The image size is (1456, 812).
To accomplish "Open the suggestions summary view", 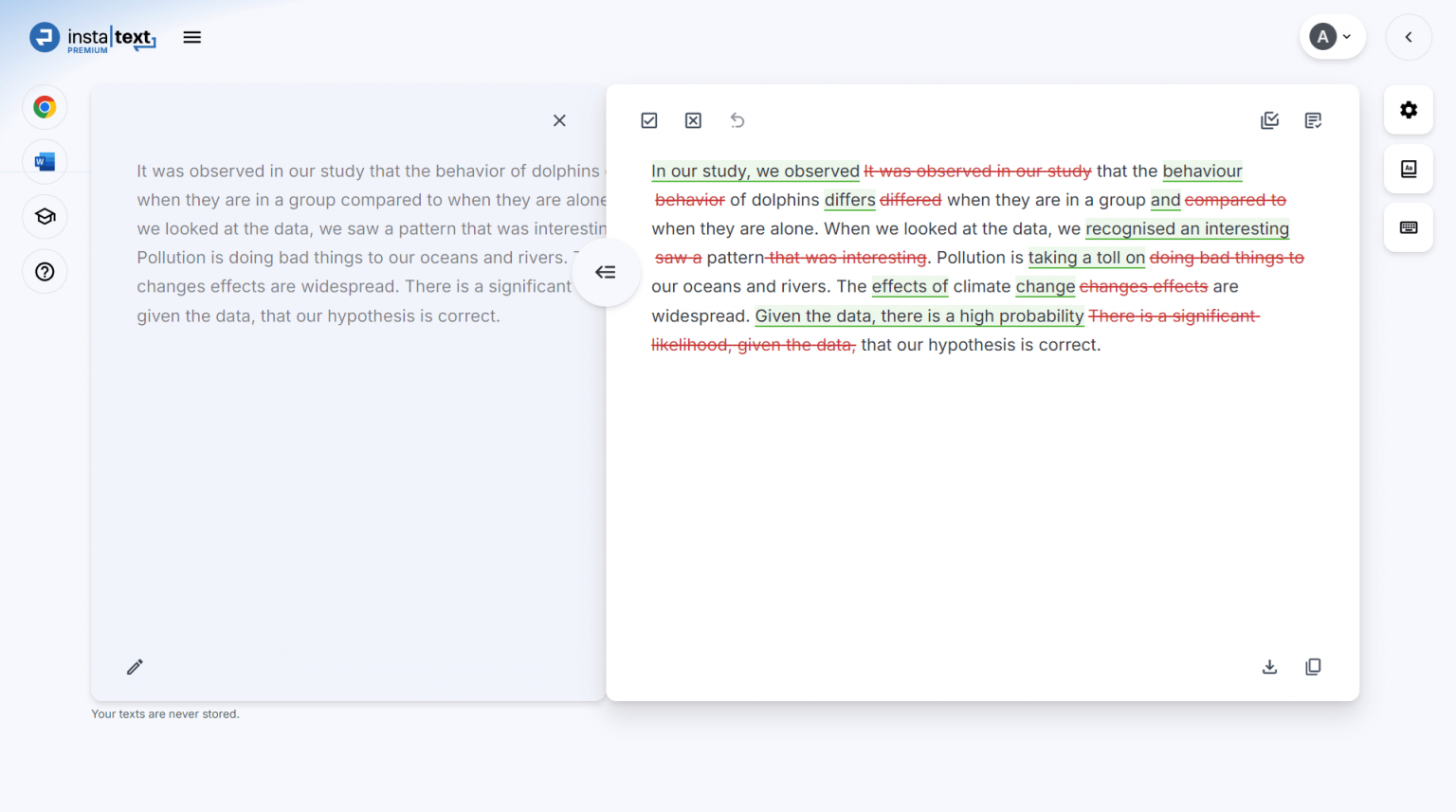I will (x=1314, y=120).
